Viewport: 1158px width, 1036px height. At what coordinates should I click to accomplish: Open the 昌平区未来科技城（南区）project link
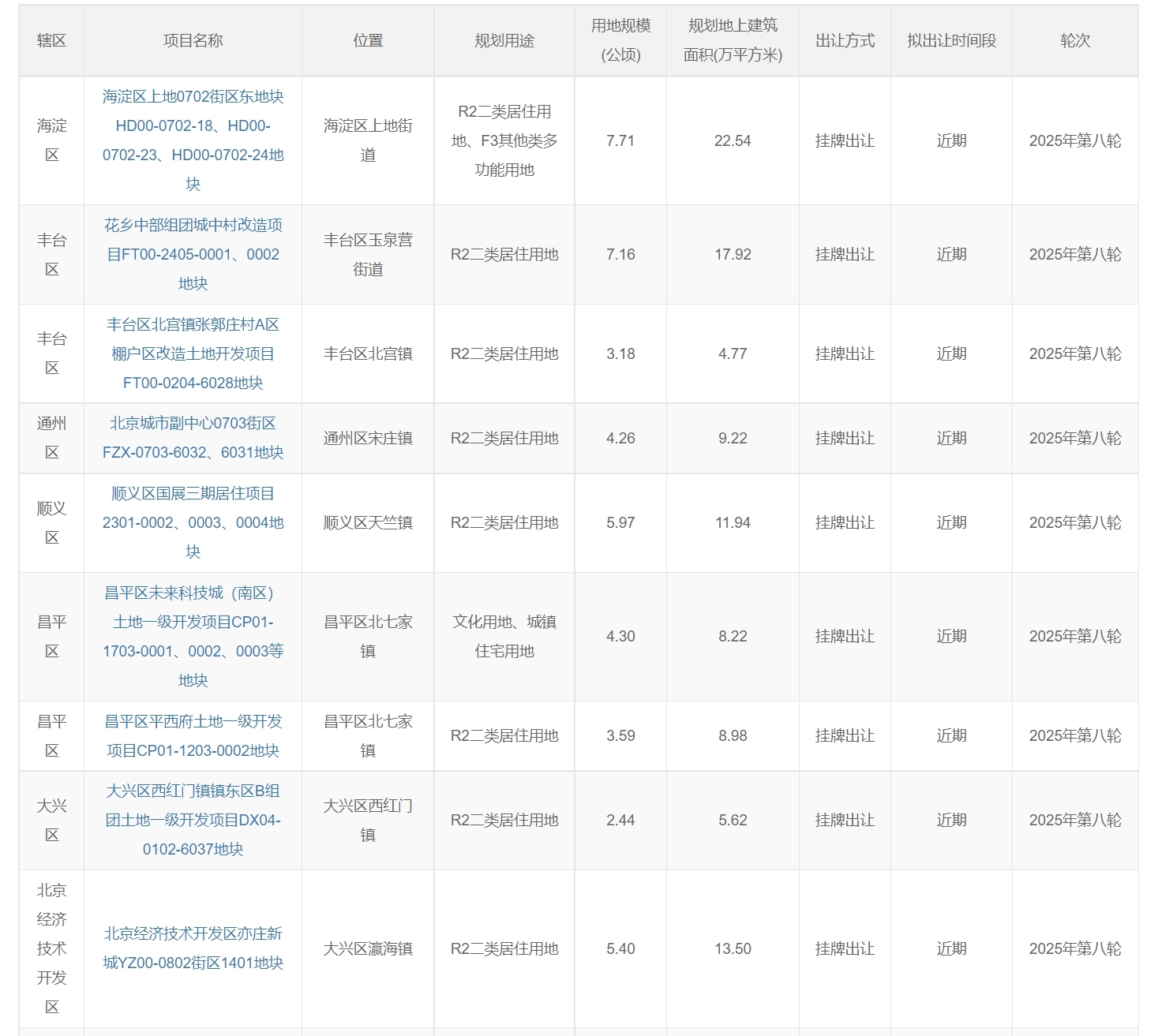[193, 636]
